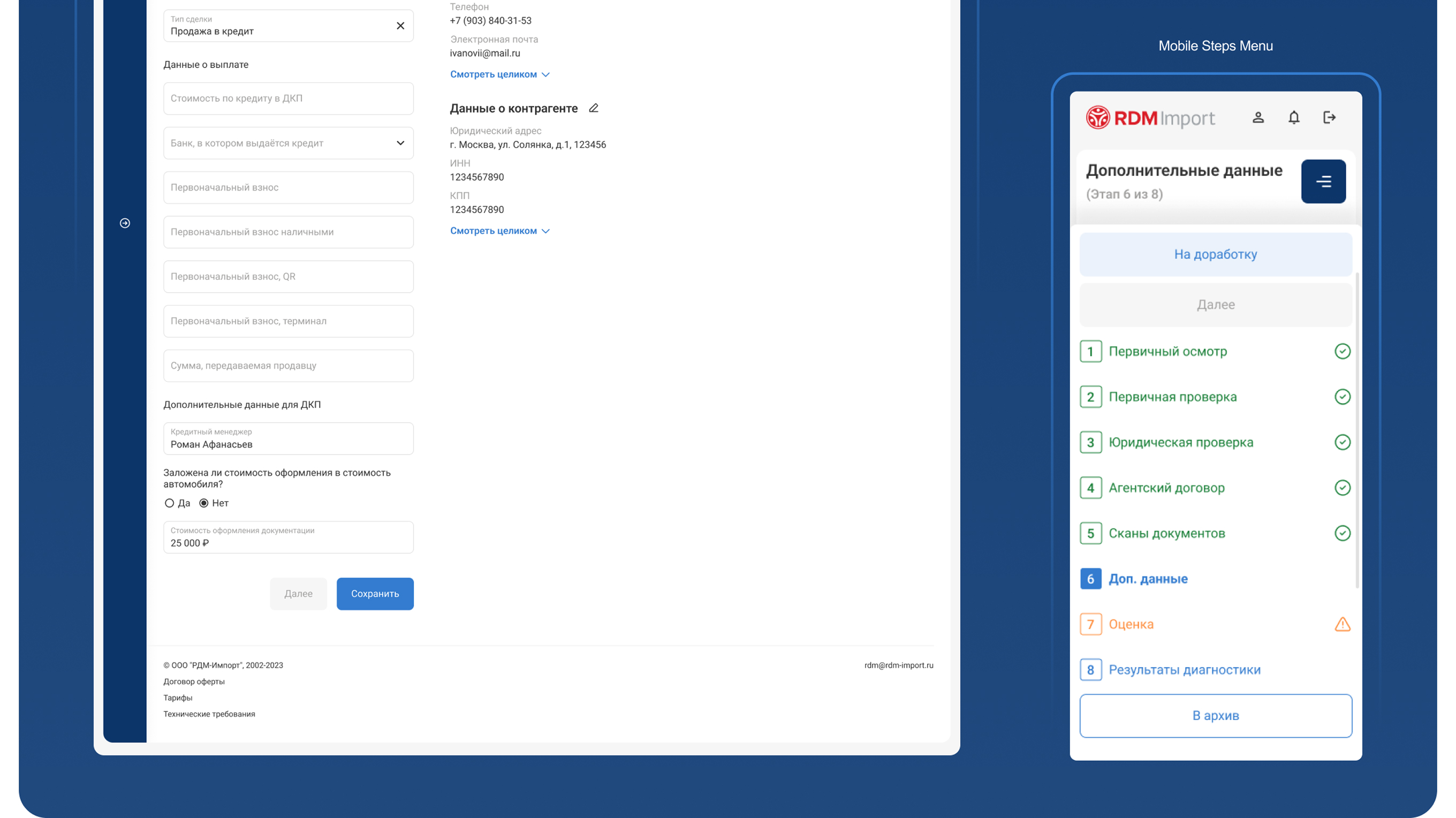Click the sidebar expand arrow icon
Viewport: 1456px width, 818px height.
pyautogui.click(x=125, y=223)
